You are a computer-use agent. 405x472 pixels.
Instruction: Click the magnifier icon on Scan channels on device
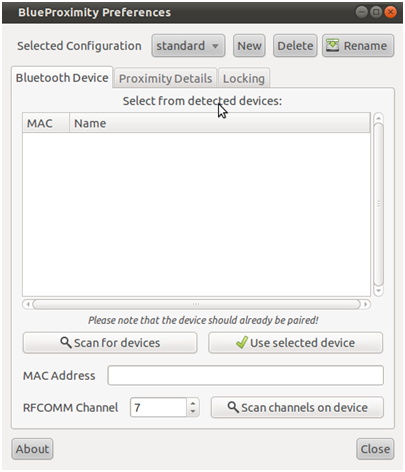(x=233, y=407)
